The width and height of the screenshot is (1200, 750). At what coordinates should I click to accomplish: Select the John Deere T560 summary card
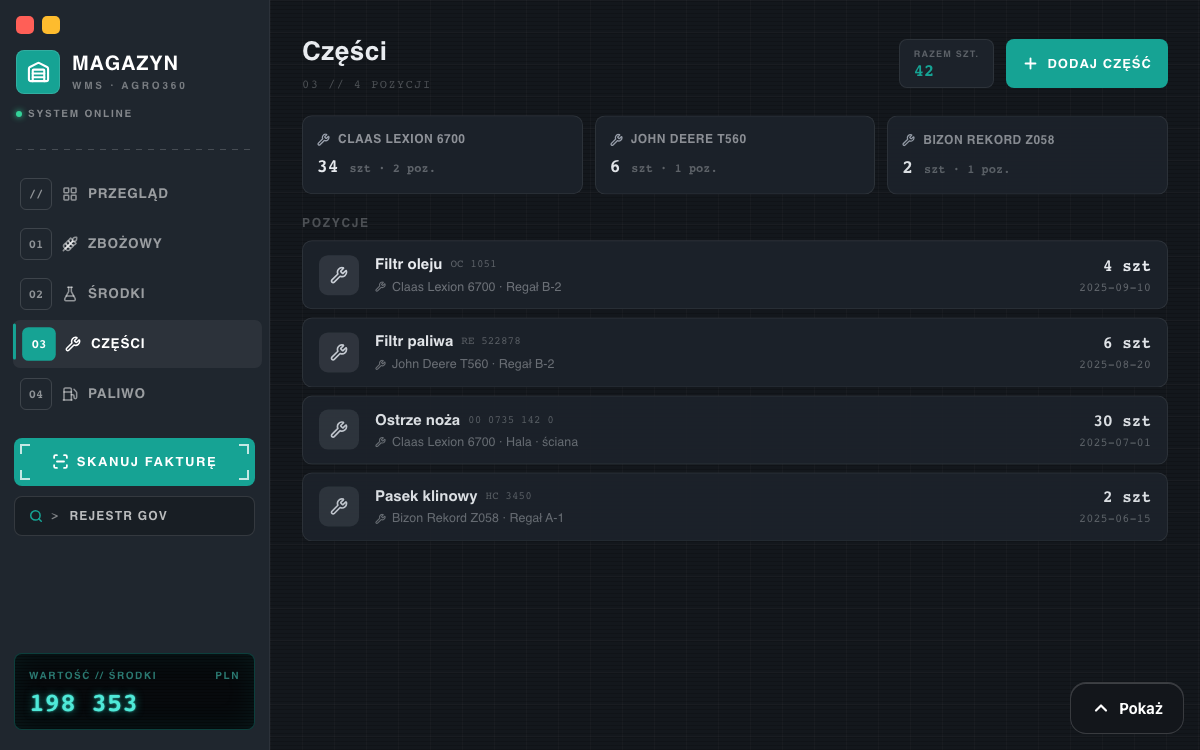click(735, 154)
